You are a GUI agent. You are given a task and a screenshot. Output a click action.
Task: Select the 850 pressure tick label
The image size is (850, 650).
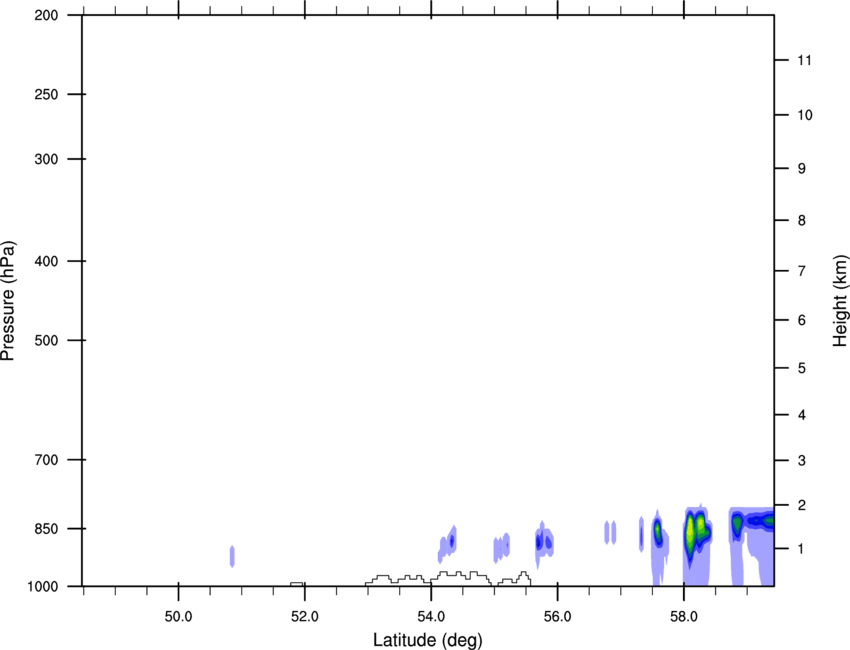point(46,529)
